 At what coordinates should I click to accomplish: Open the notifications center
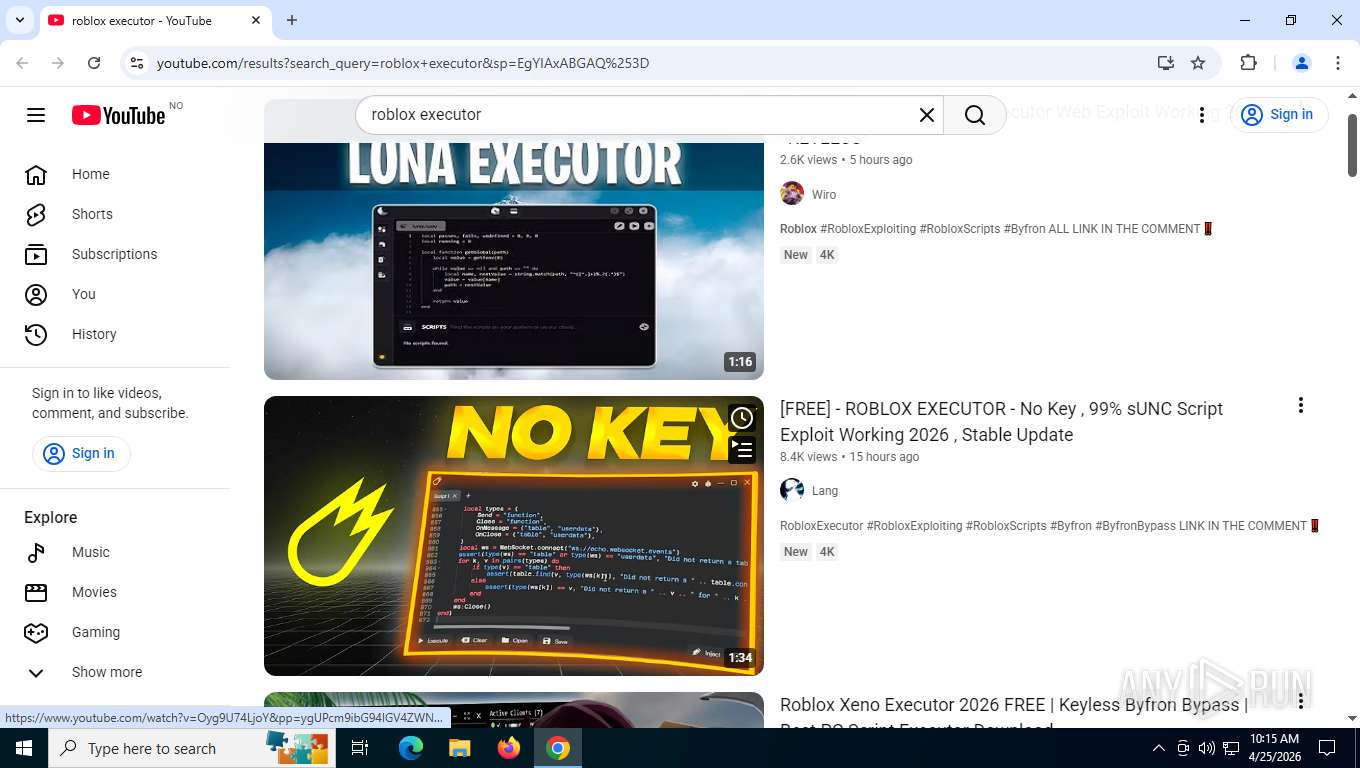tap(1327, 748)
